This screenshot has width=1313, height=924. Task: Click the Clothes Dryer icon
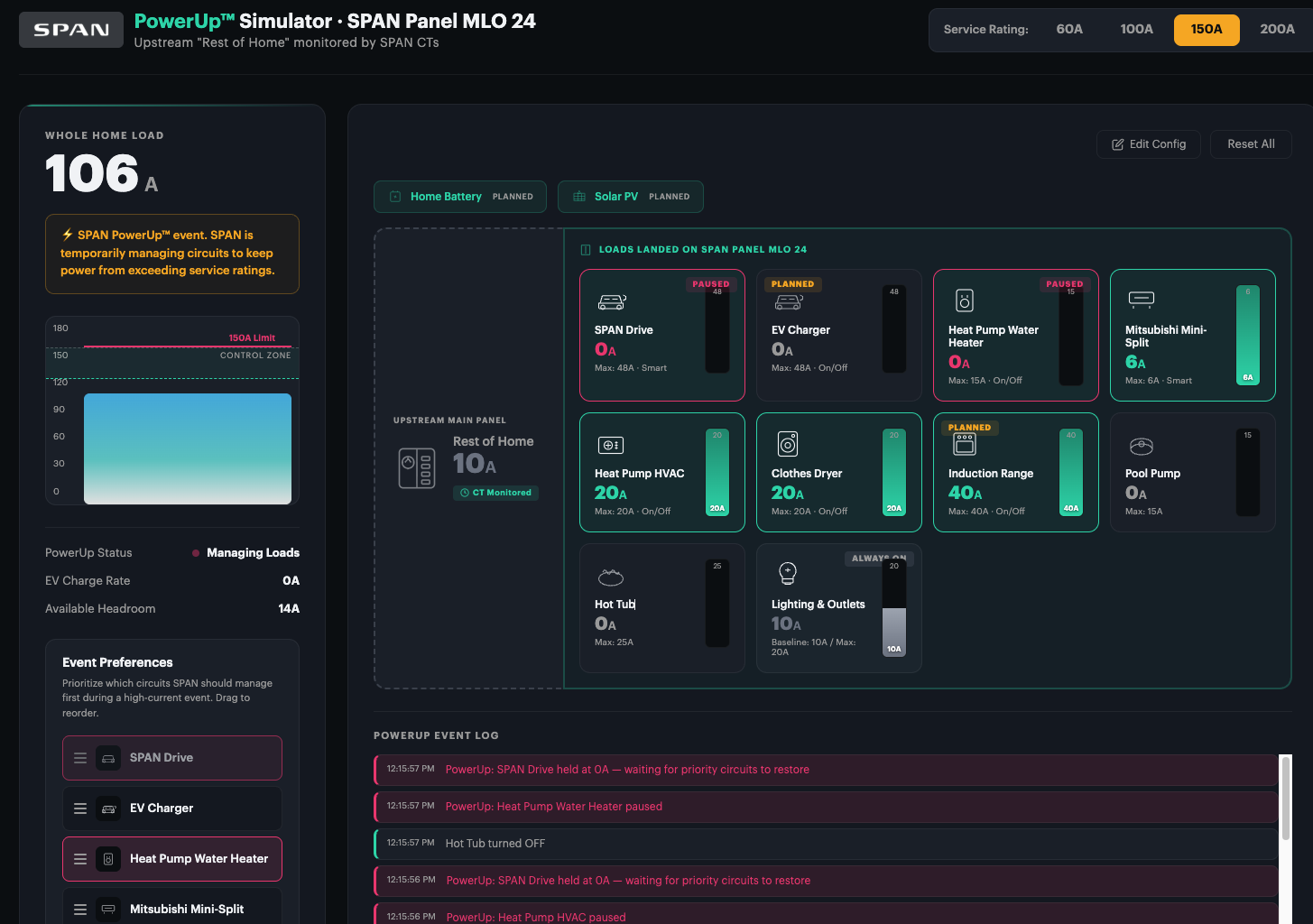(x=788, y=443)
